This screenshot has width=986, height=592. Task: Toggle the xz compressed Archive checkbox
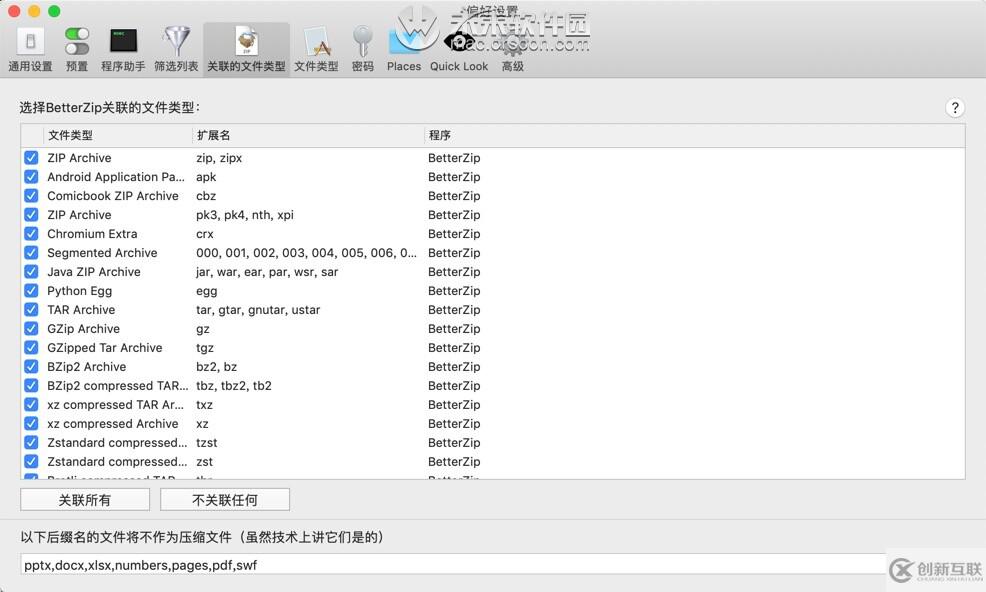(31, 423)
